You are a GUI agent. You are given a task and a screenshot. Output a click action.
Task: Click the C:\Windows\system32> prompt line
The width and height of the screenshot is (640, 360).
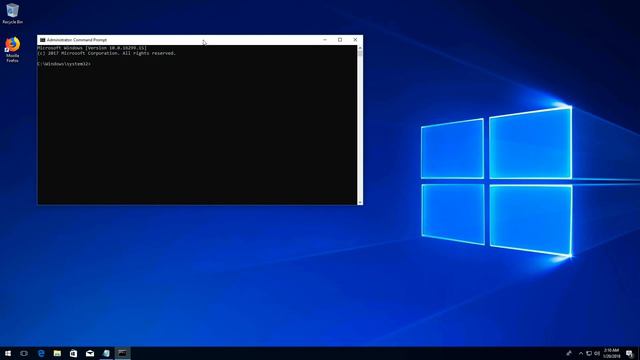click(64, 64)
